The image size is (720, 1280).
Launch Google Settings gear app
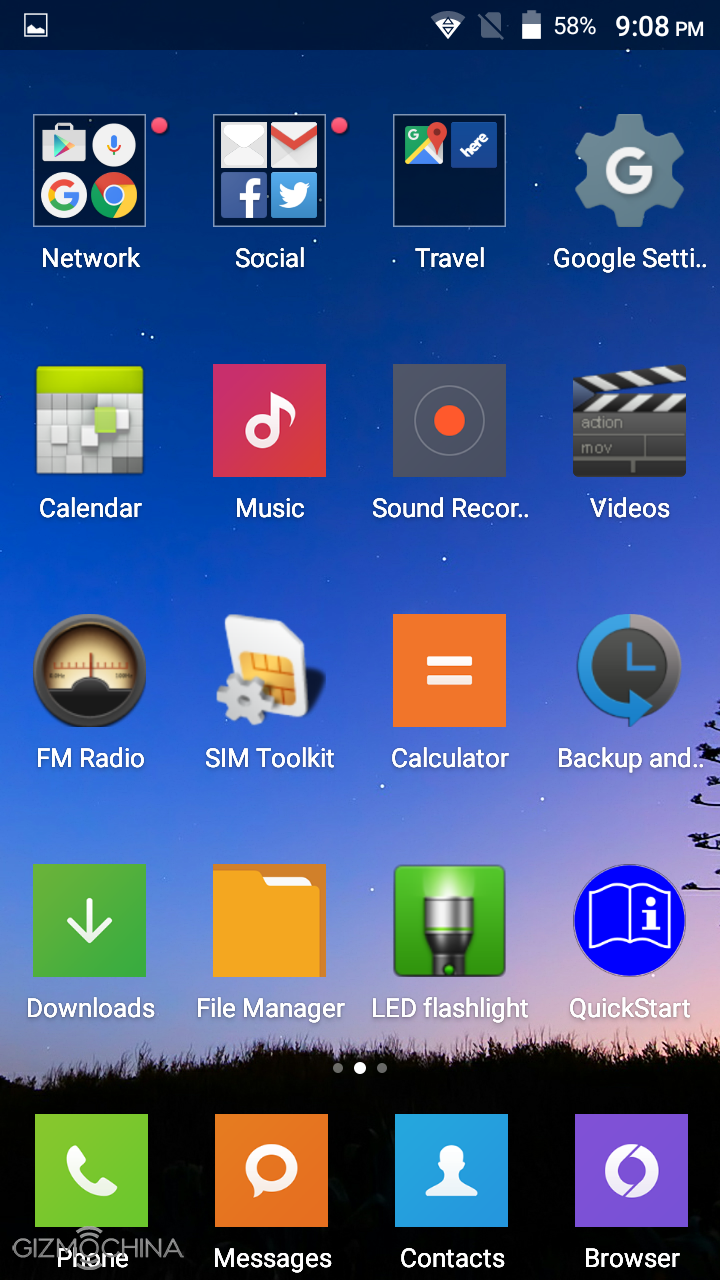[x=629, y=171]
